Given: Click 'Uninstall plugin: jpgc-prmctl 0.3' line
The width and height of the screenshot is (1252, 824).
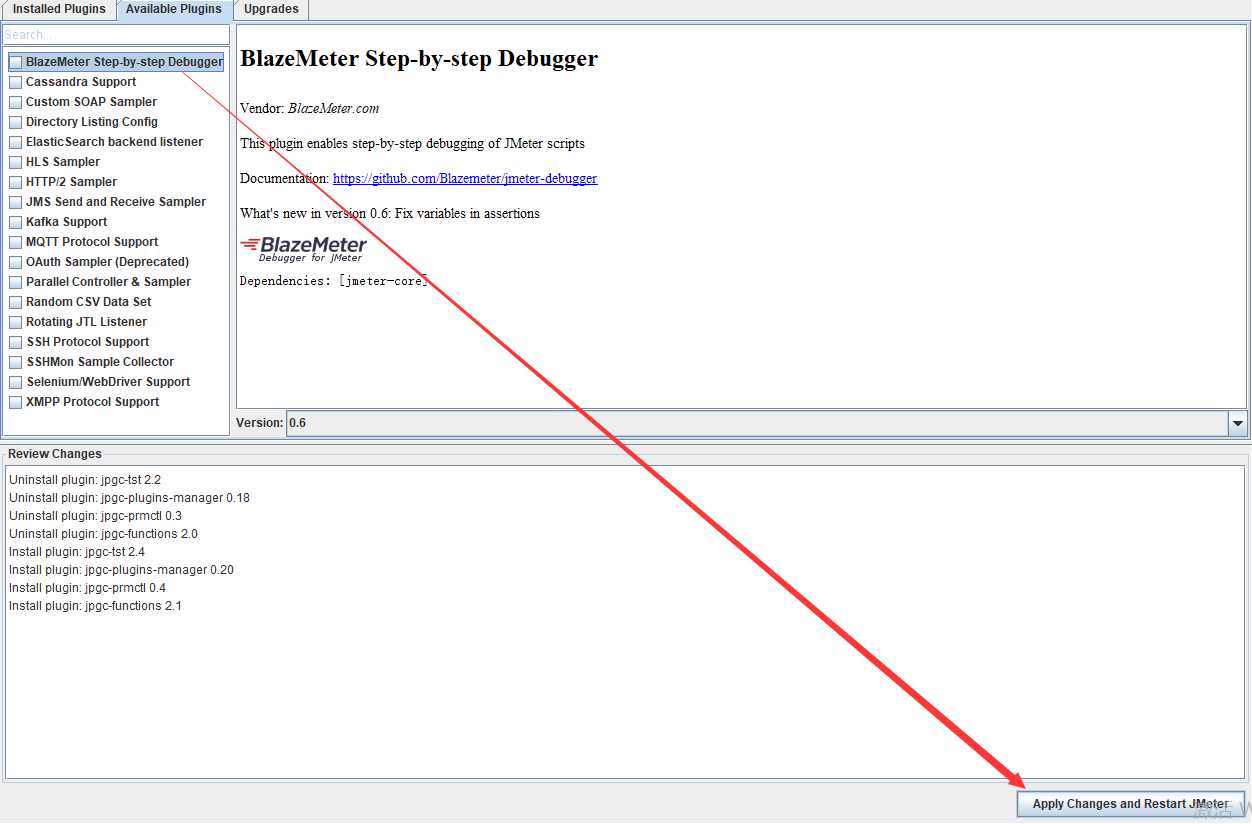Looking at the screenshot, I should (x=95, y=516).
